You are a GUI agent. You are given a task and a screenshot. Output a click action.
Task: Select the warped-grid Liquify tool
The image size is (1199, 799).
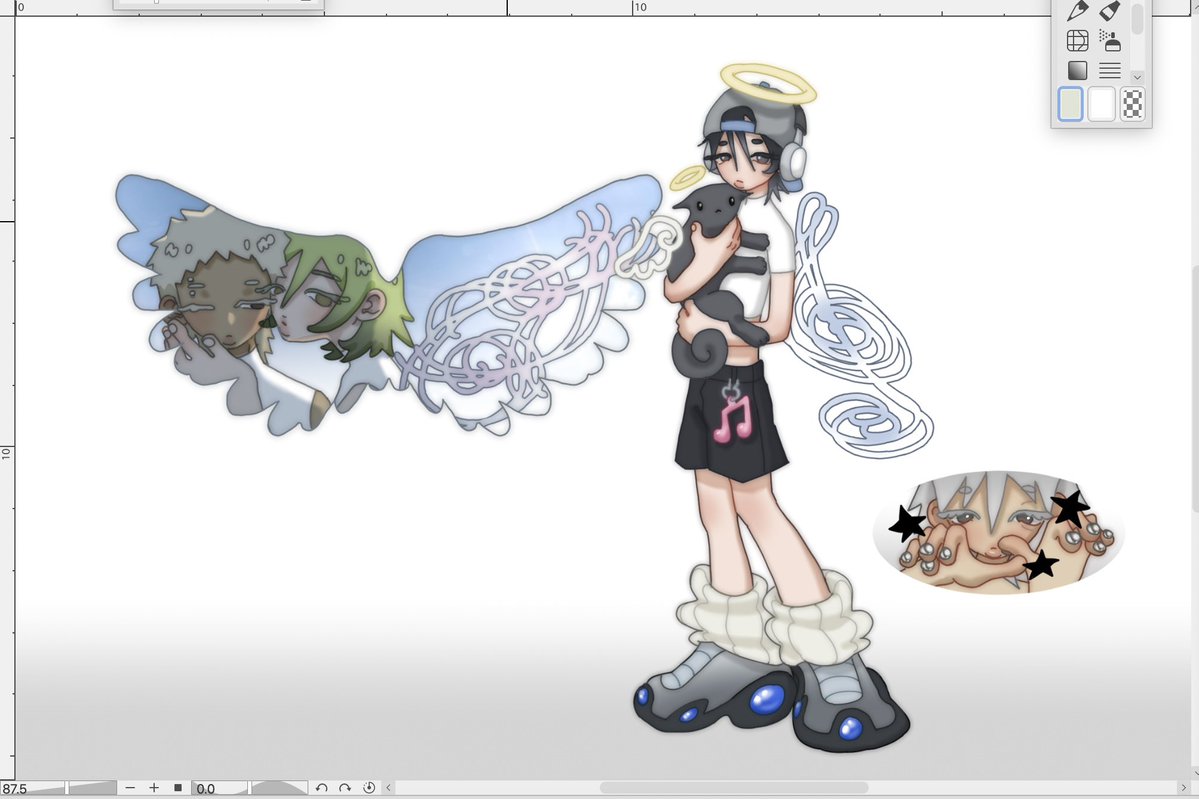tap(1077, 41)
